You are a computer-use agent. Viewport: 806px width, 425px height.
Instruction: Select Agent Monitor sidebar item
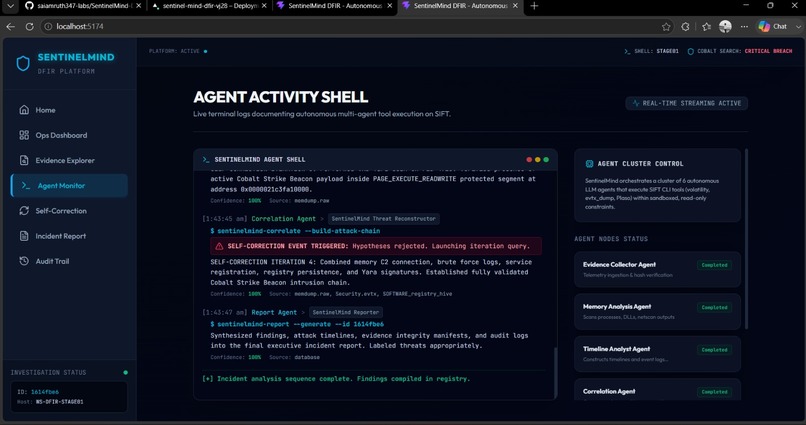(69, 186)
